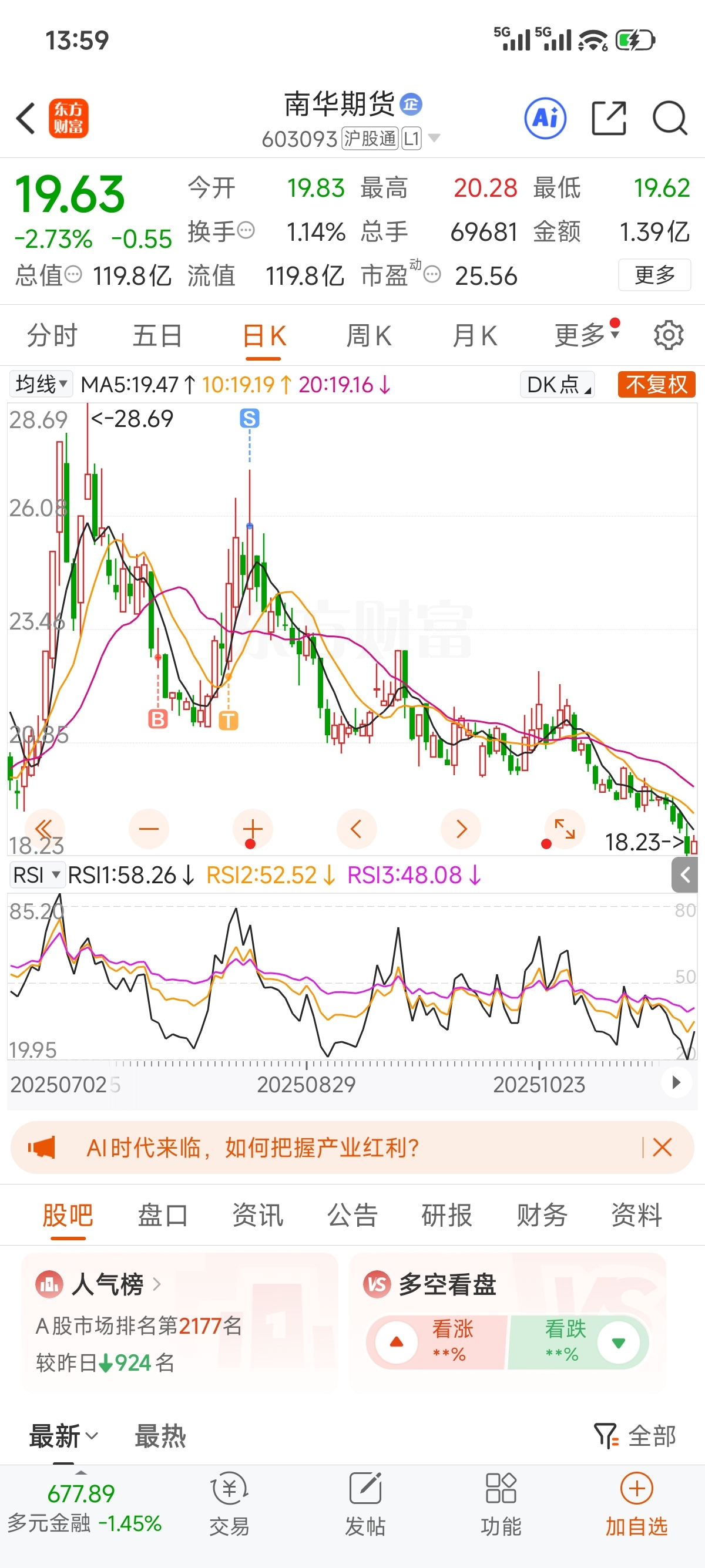This screenshot has width=705, height=1568.
Task: Open chart settings gear icon
Action: [669, 335]
